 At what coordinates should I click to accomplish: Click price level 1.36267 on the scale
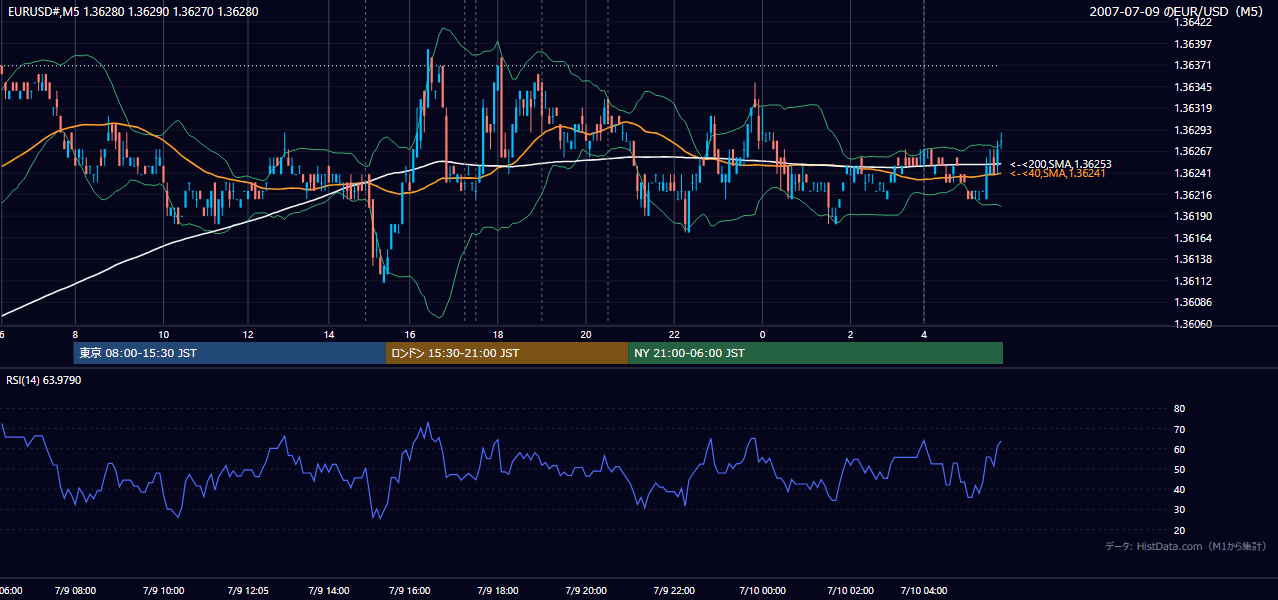(1194, 151)
